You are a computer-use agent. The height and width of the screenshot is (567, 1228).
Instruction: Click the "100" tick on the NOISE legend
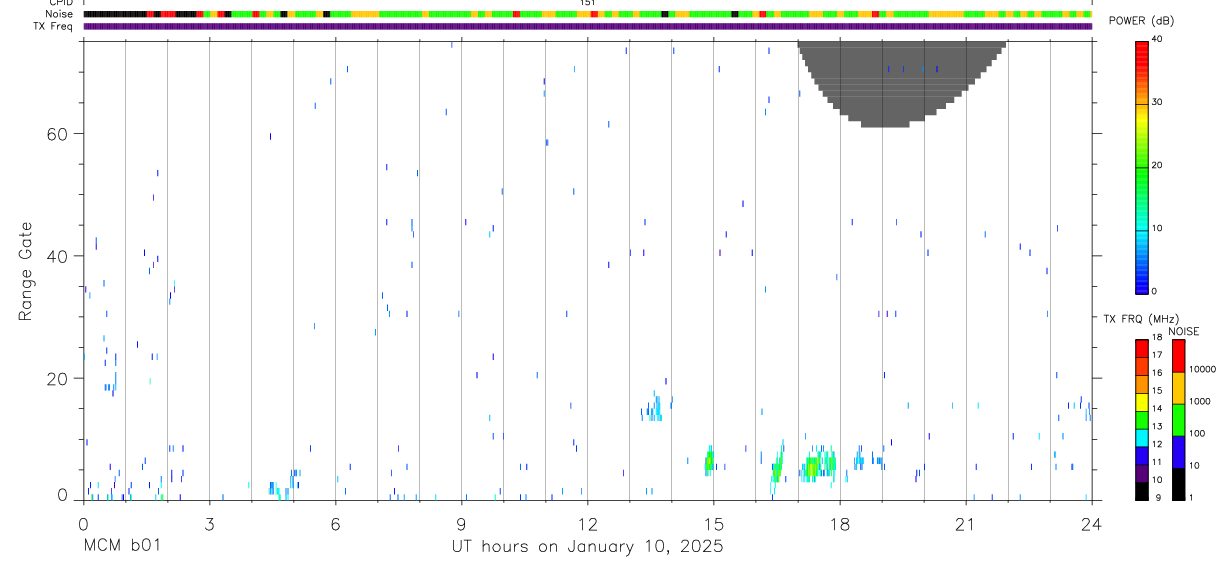pyautogui.click(x=1198, y=433)
